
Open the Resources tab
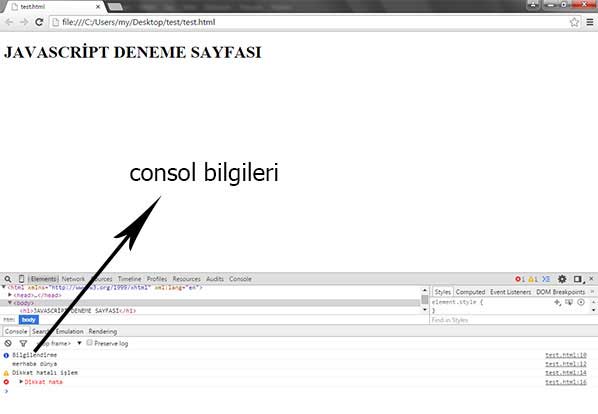pos(186,279)
